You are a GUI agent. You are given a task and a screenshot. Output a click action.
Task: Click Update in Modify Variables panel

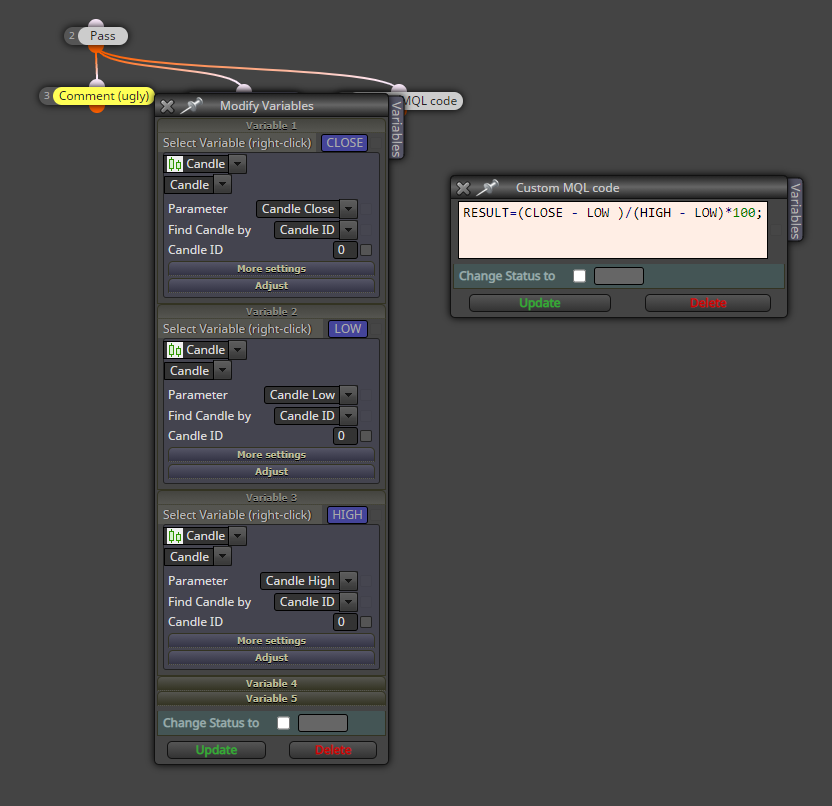pyautogui.click(x=216, y=750)
